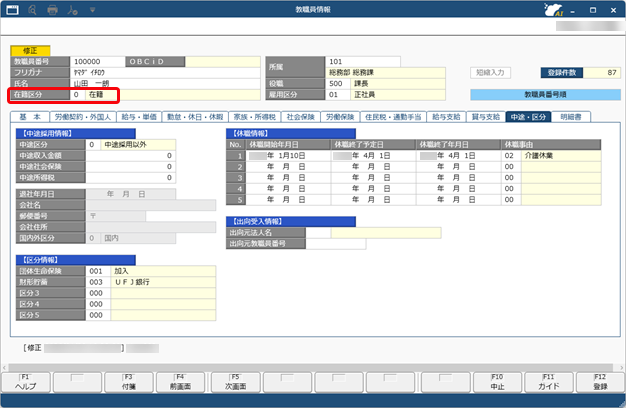
Task: Click the 中途所得税 amount field
Action: point(131,178)
